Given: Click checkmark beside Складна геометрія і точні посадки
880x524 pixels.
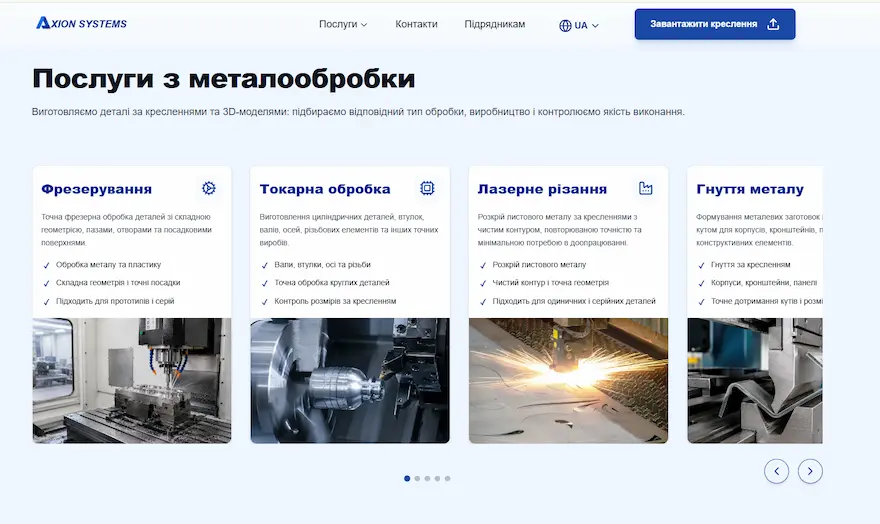Looking at the screenshot, I should [47, 283].
